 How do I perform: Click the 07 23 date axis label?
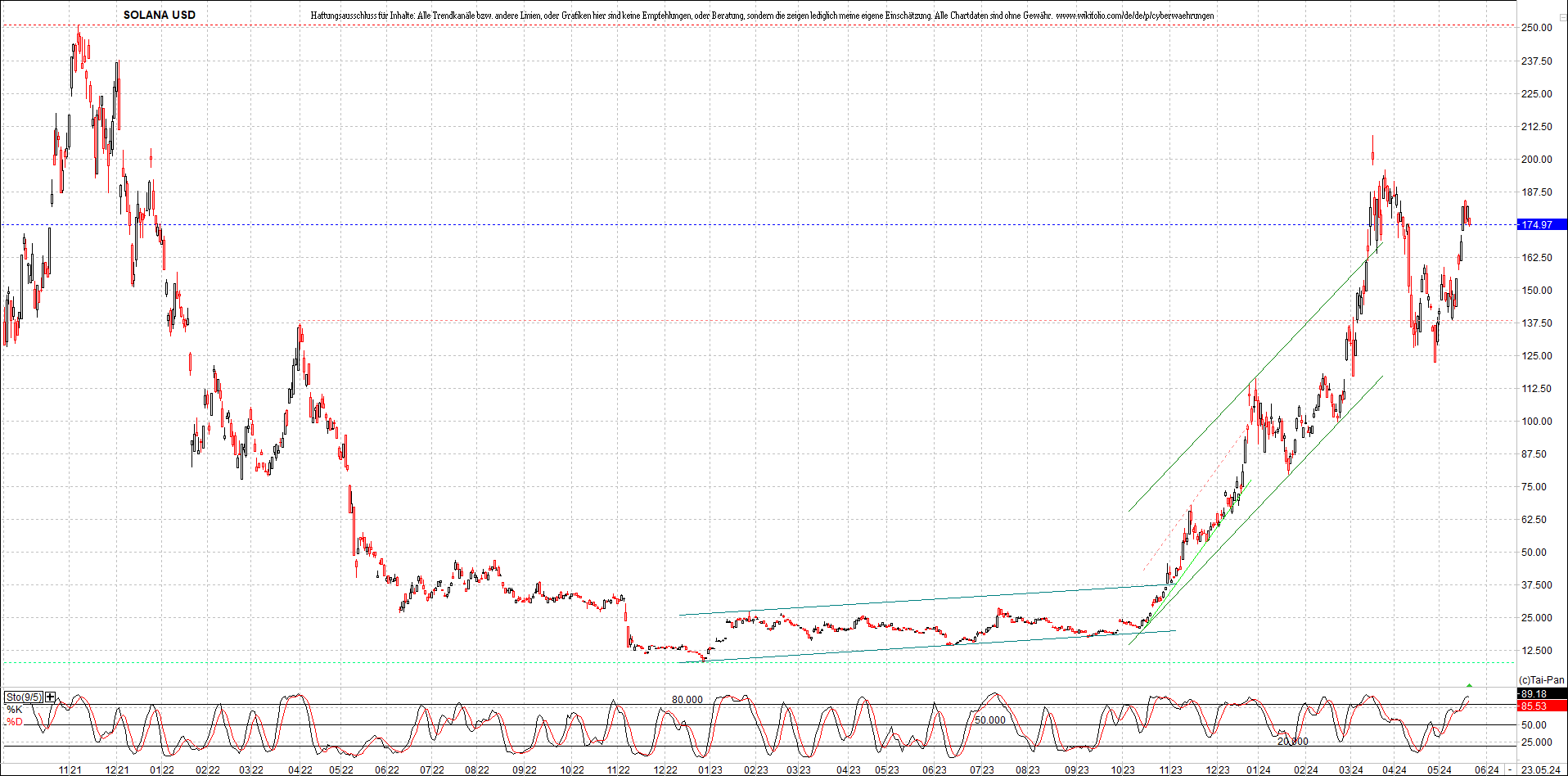[982, 770]
